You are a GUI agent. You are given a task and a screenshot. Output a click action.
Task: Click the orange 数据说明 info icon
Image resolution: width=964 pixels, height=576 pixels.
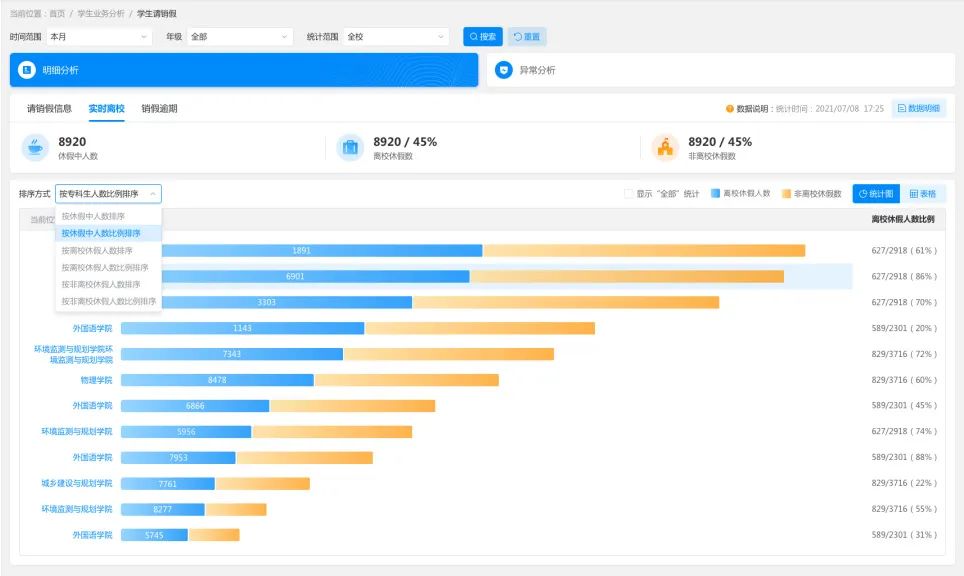pos(730,108)
